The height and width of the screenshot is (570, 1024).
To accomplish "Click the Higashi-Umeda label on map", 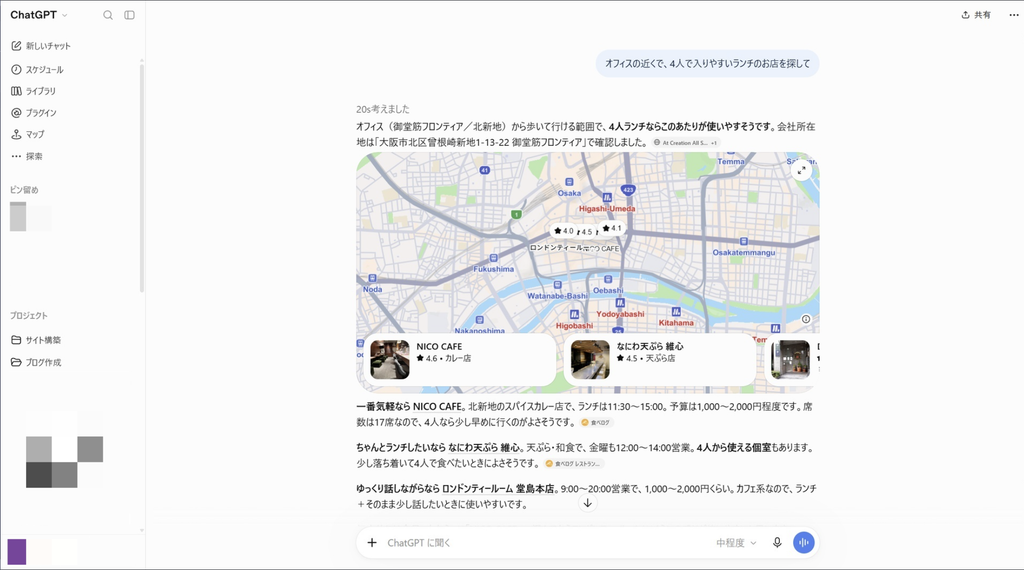I will click(x=607, y=208).
